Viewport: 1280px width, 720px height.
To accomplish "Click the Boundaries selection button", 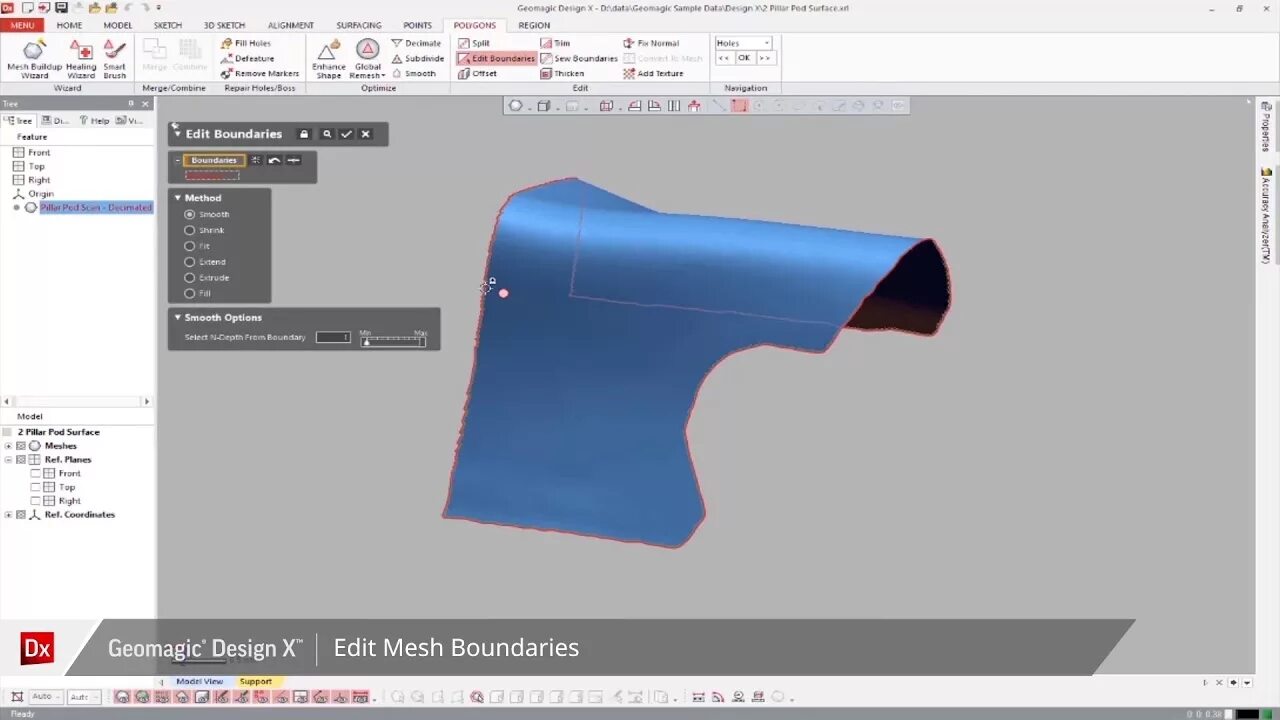I will (214, 160).
